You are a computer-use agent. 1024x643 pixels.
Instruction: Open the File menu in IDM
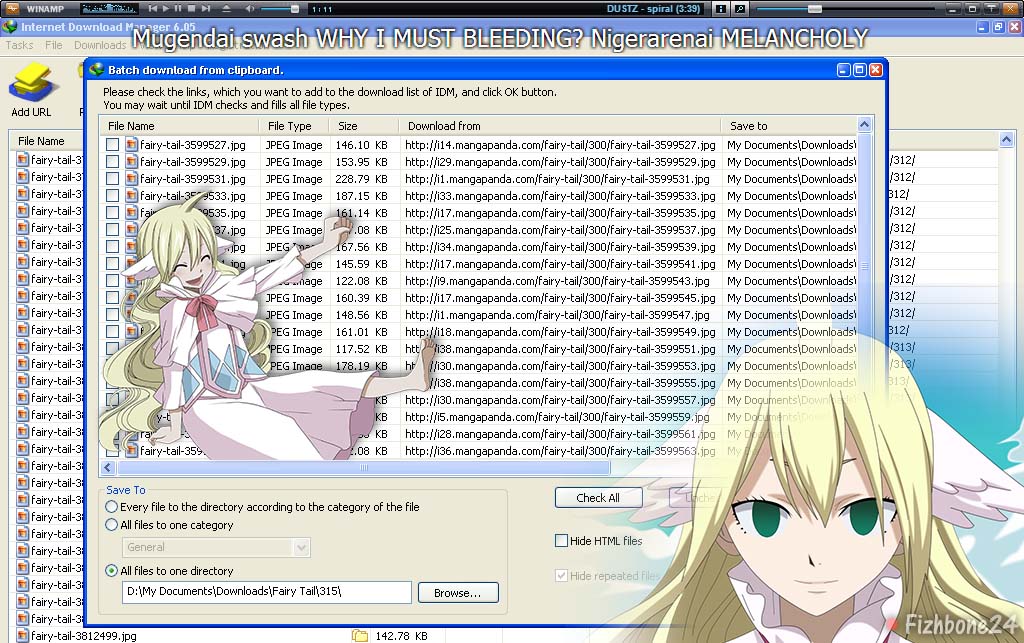pos(54,45)
